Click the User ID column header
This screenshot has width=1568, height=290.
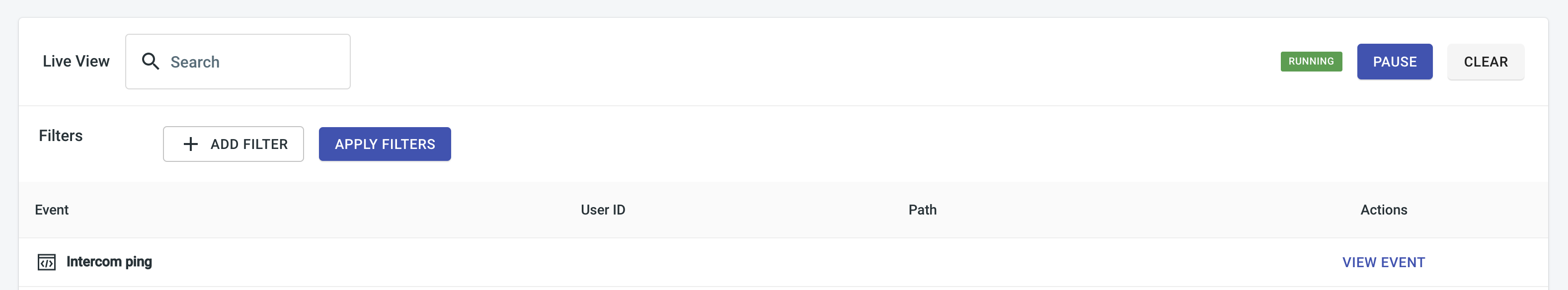(603, 210)
